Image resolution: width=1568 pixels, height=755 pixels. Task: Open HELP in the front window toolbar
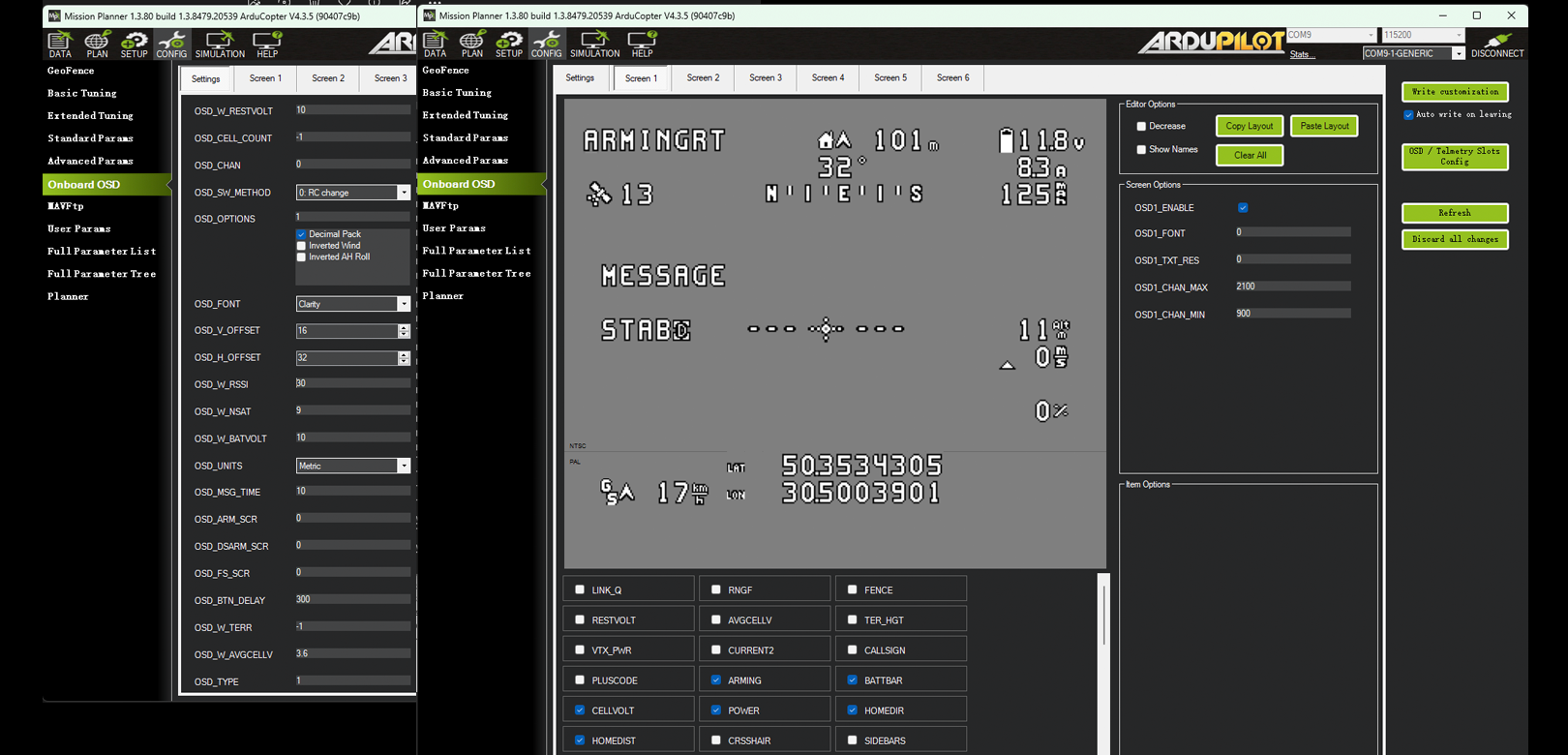pyautogui.click(x=642, y=44)
